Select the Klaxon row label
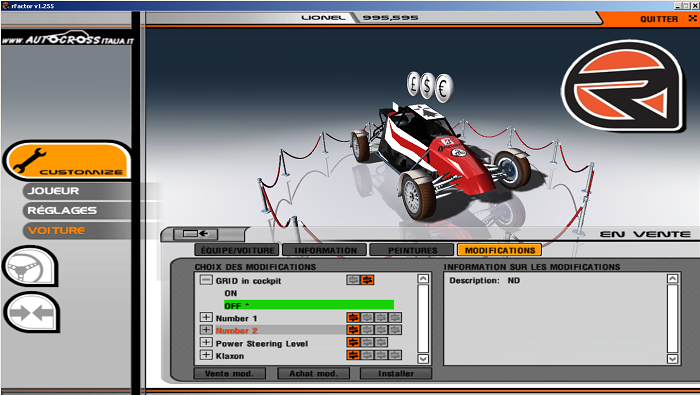This screenshot has height=395, width=700. point(230,356)
